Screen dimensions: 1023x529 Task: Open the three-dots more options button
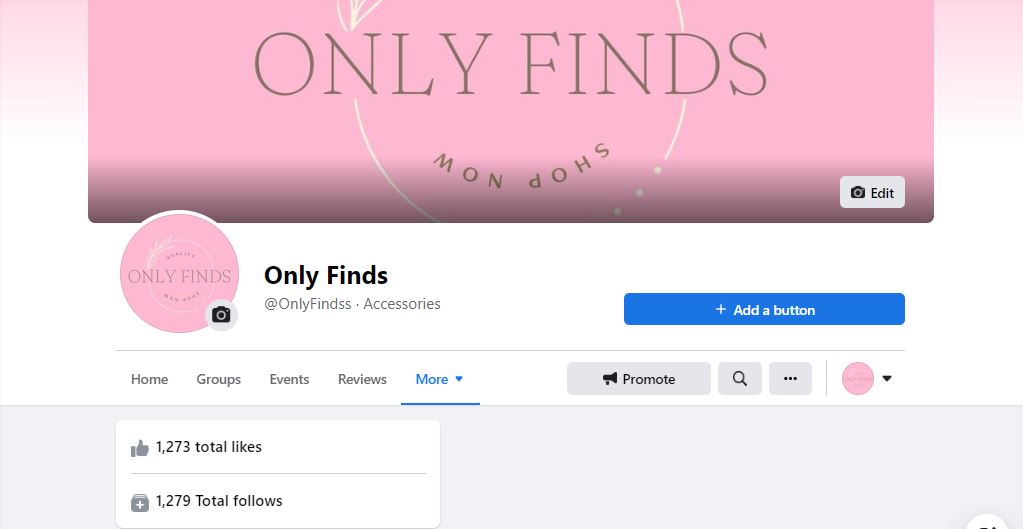pyautogui.click(x=790, y=378)
